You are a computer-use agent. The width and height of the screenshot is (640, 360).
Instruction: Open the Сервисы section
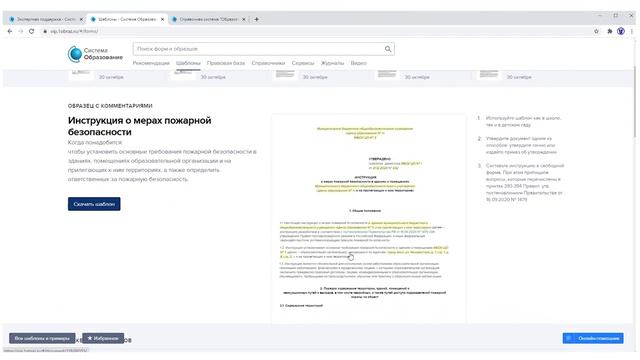click(x=303, y=63)
